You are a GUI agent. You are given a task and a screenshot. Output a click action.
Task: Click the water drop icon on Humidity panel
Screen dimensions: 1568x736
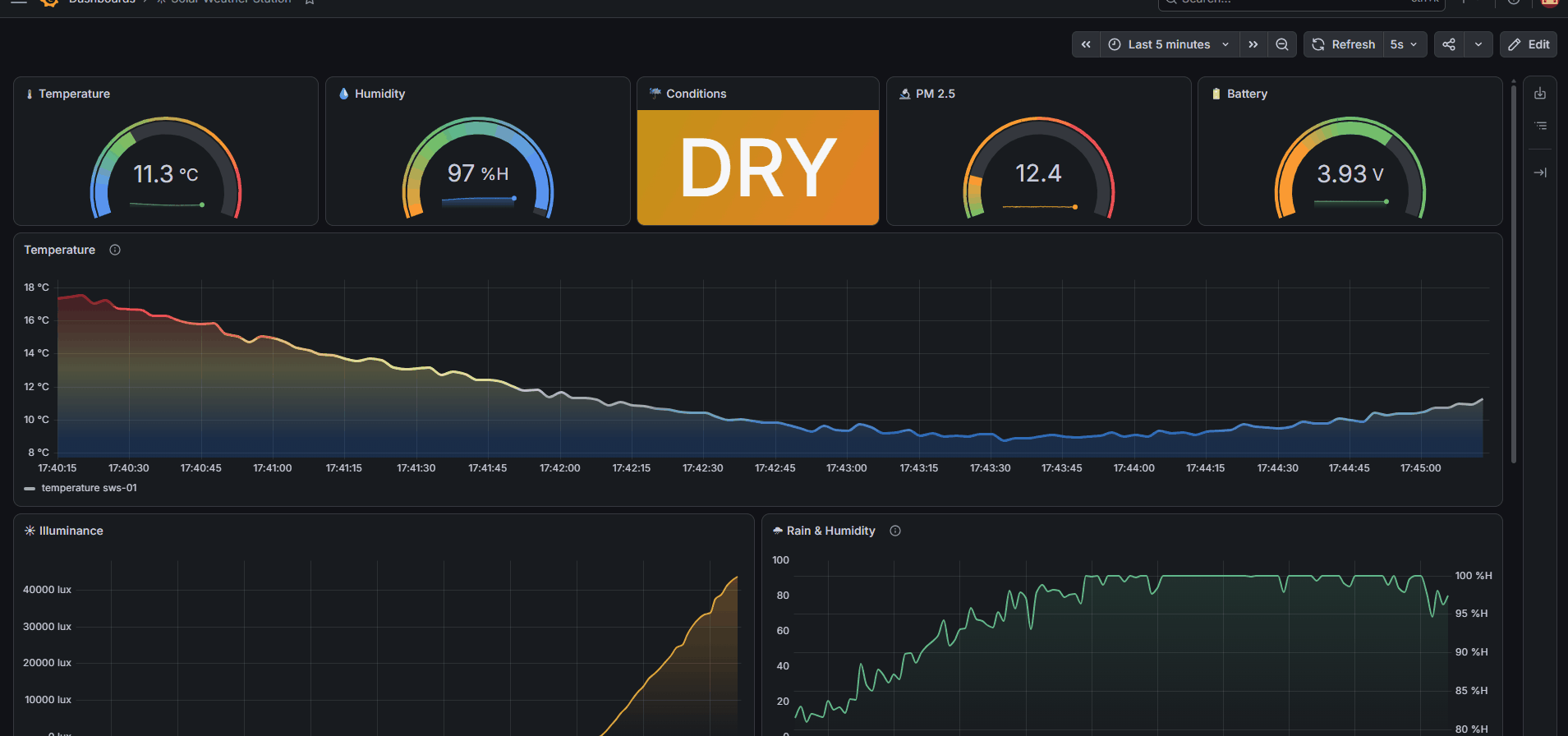(343, 94)
